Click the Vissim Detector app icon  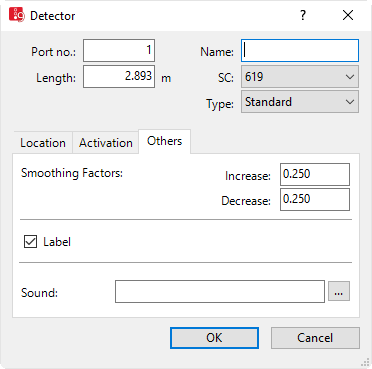(x=17, y=15)
